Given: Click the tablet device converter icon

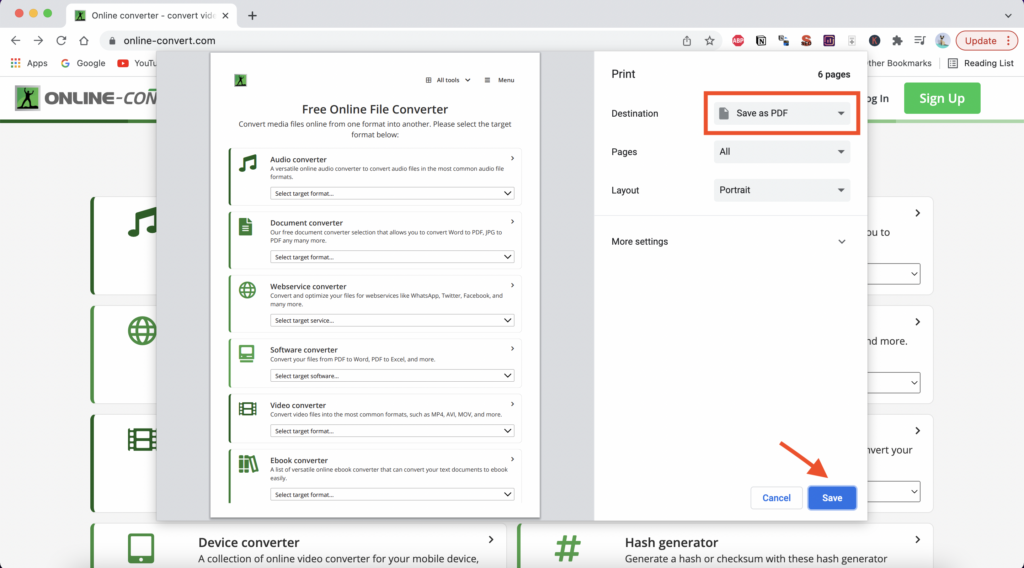Looking at the screenshot, I should pos(141,548).
